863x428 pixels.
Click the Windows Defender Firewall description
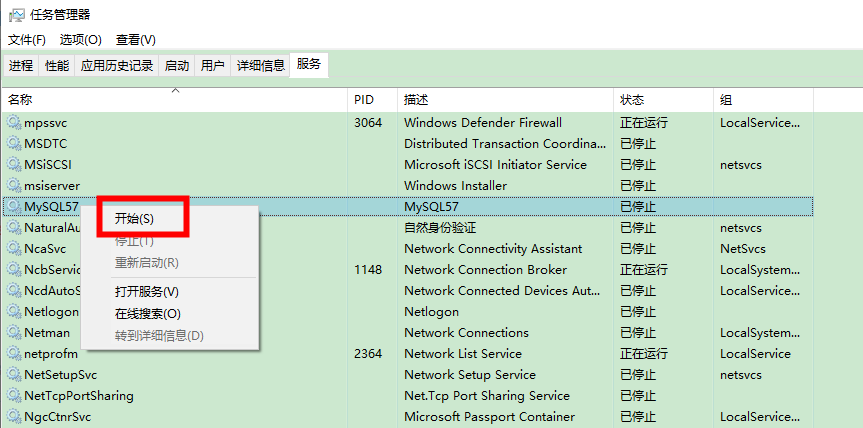[483, 123]
